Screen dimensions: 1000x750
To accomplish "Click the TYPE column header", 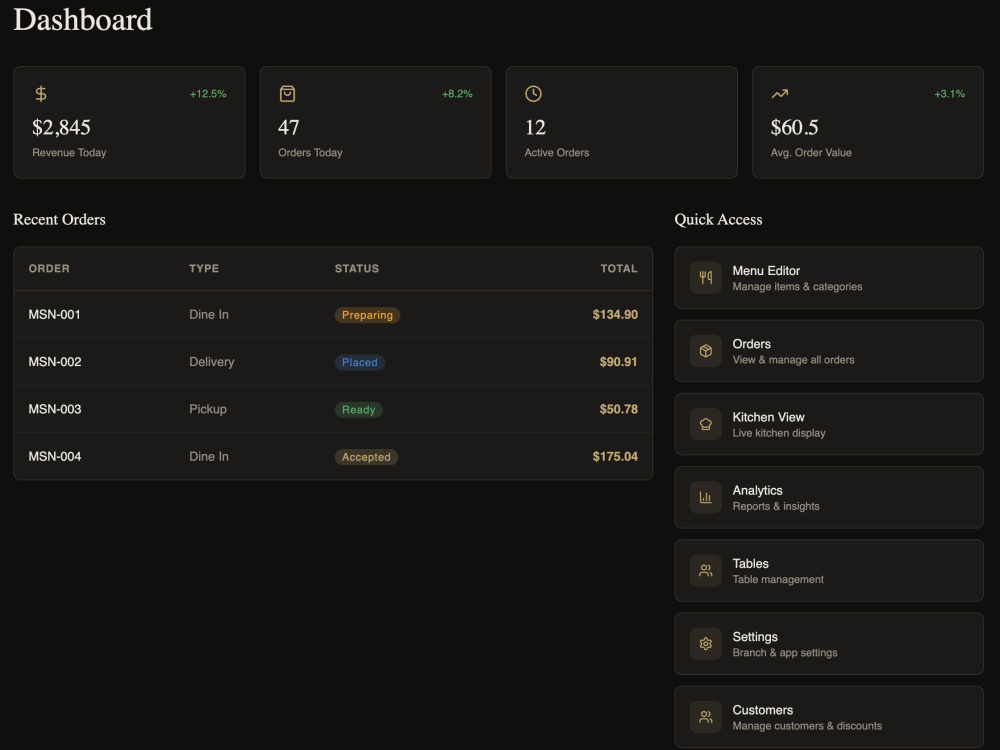I will click(x=204, y=268).
